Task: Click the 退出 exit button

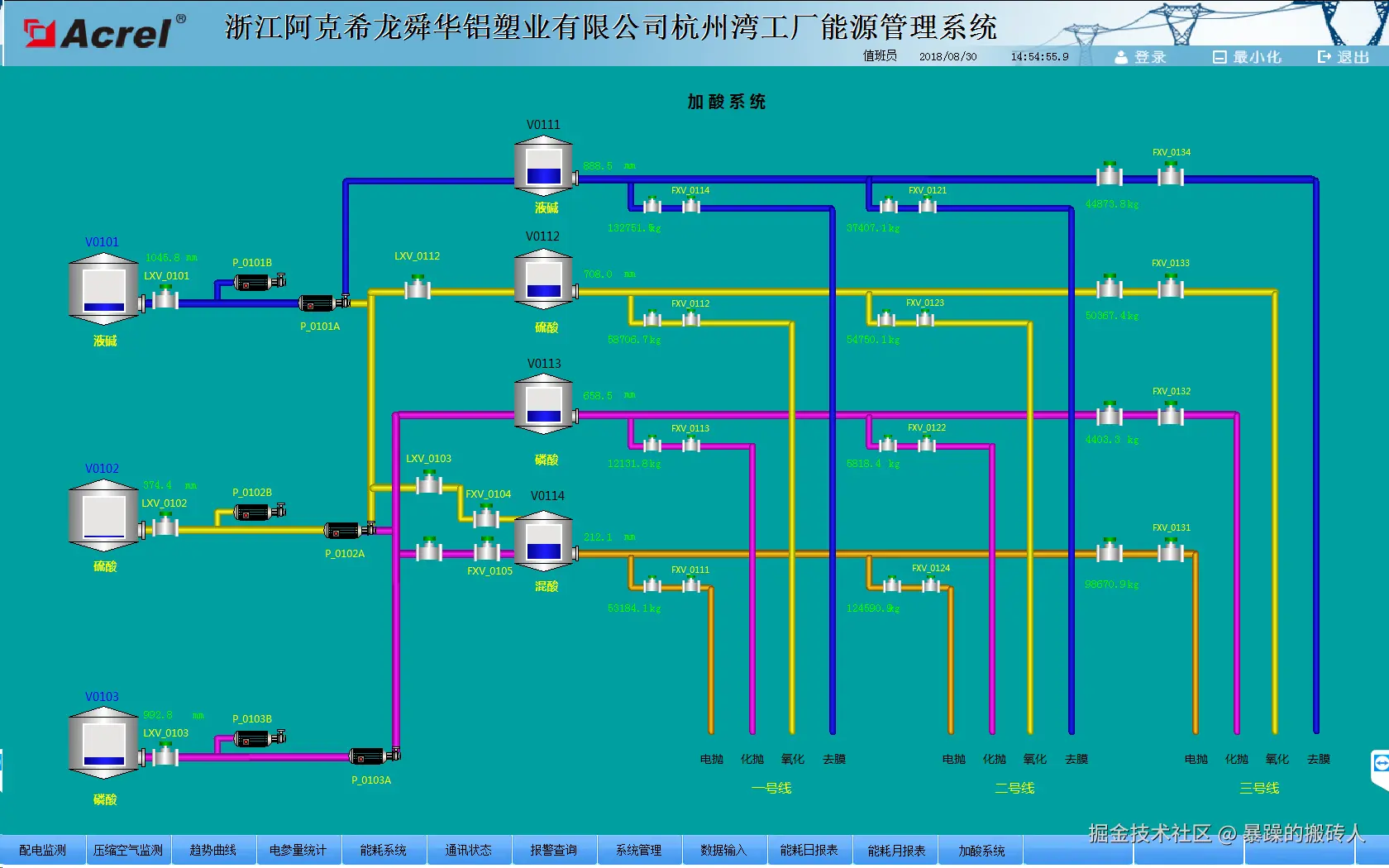Action: click(1344, 57)
